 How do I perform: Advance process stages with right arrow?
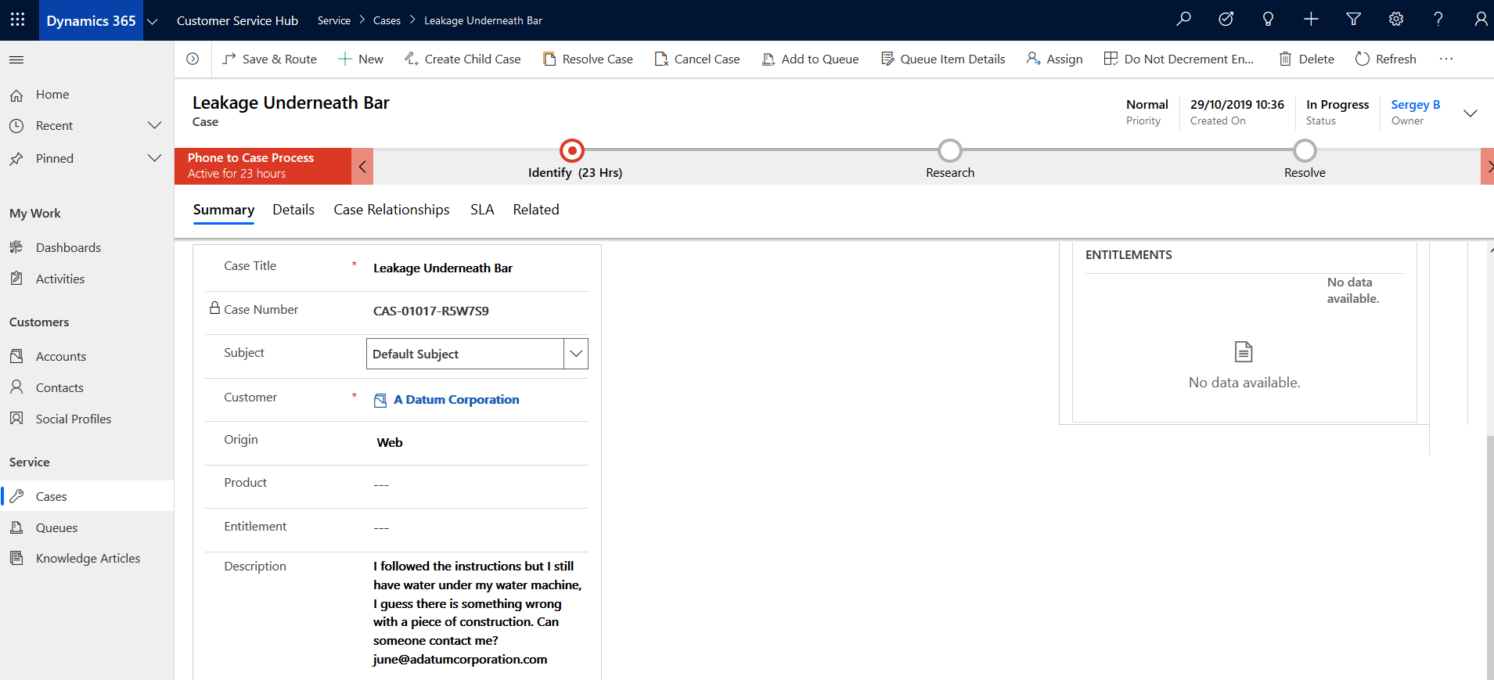1488,166
